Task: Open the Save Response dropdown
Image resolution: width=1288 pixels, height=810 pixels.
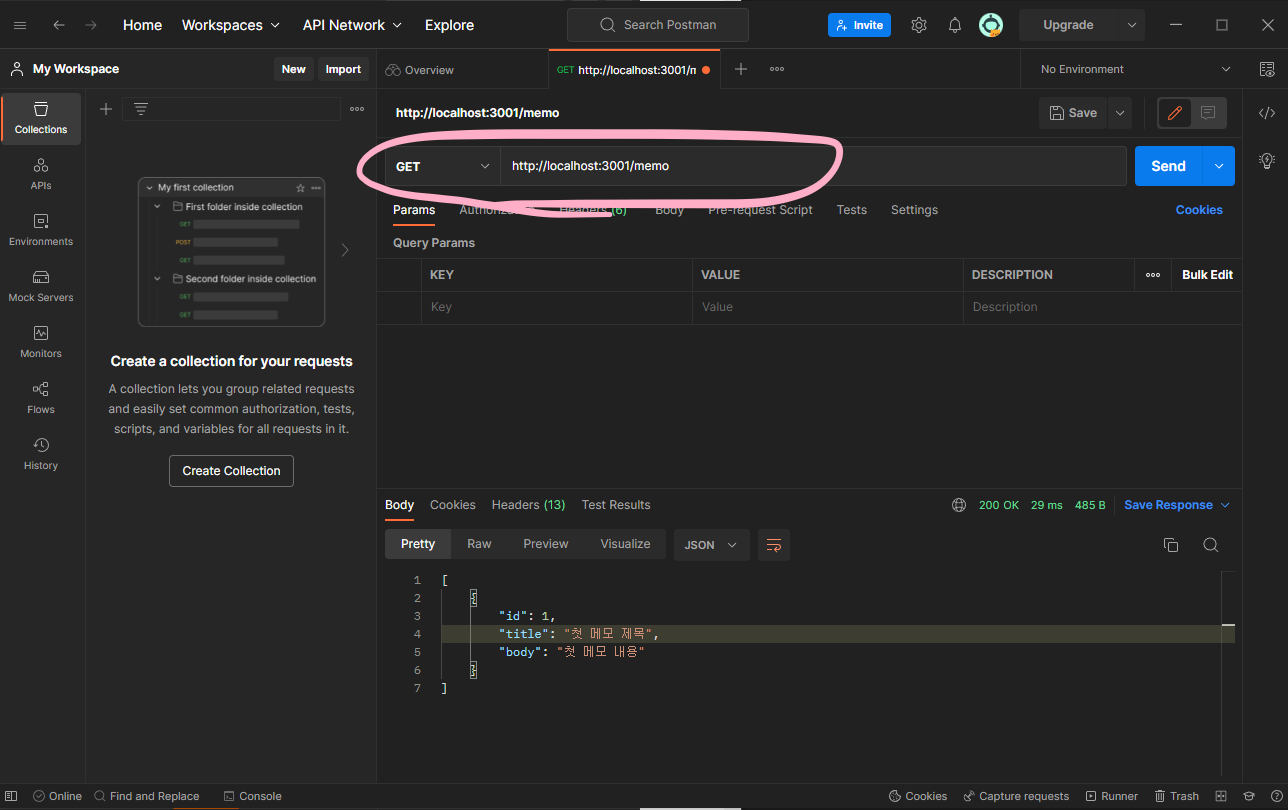Action: (x=1177, y=505)
